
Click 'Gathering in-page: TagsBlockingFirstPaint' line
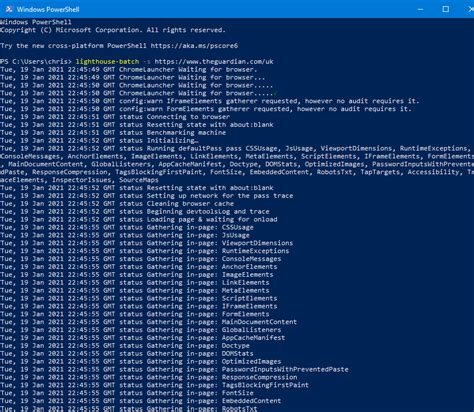coord(154,385)
